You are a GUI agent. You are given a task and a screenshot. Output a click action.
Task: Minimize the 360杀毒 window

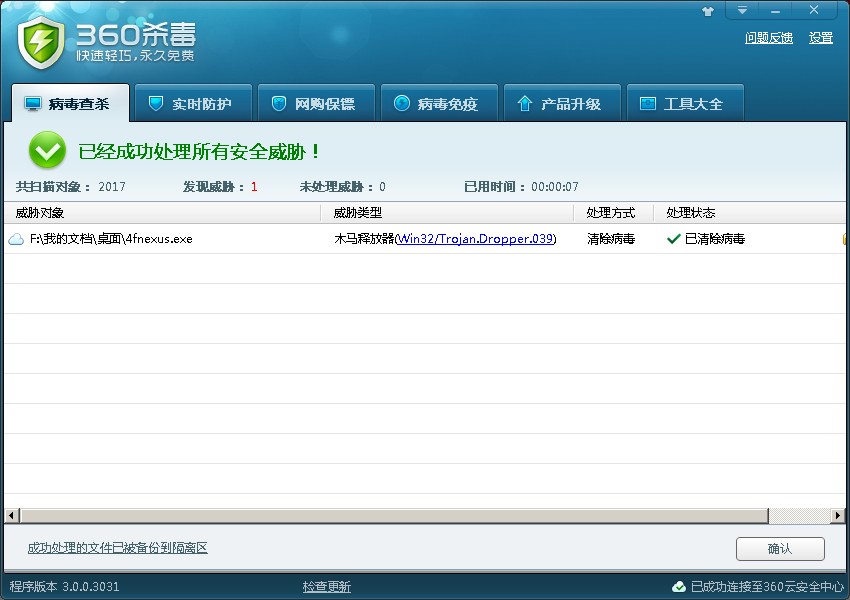775,10
